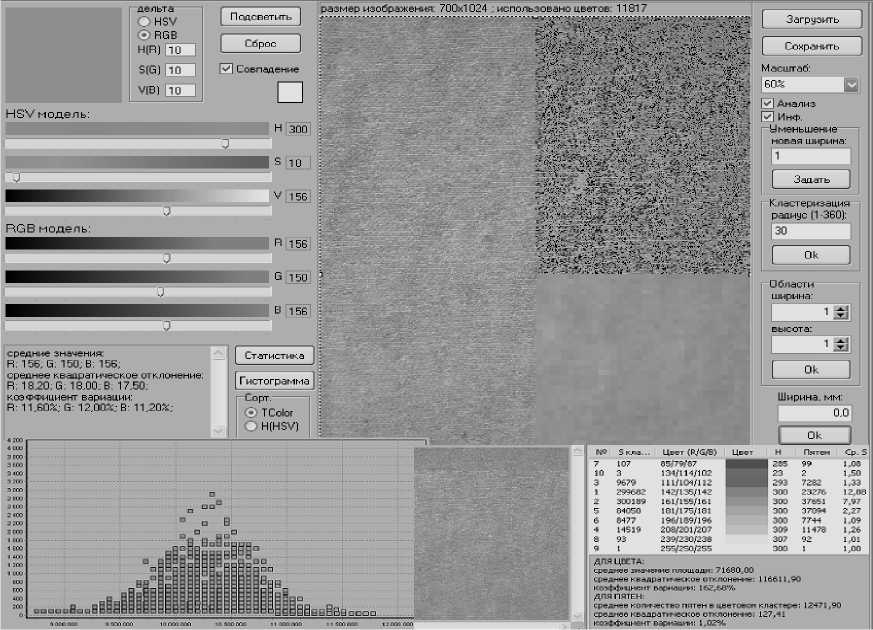Click the color swatch for row 85/79/87

747,464
